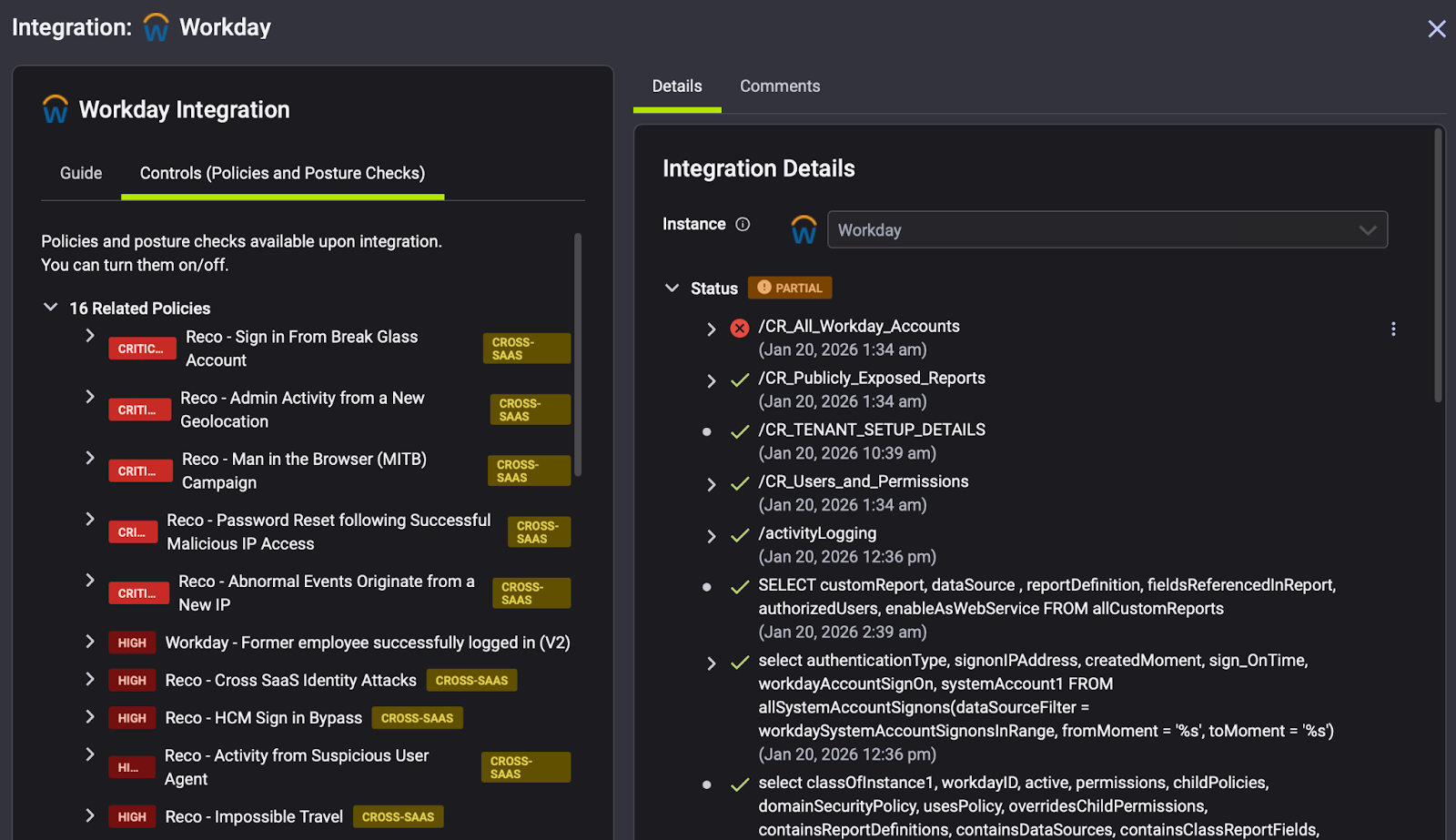Switch to the Details tab
Image resolution: width=1456 pixels, height=840 pixels.
tap(677, 86)
